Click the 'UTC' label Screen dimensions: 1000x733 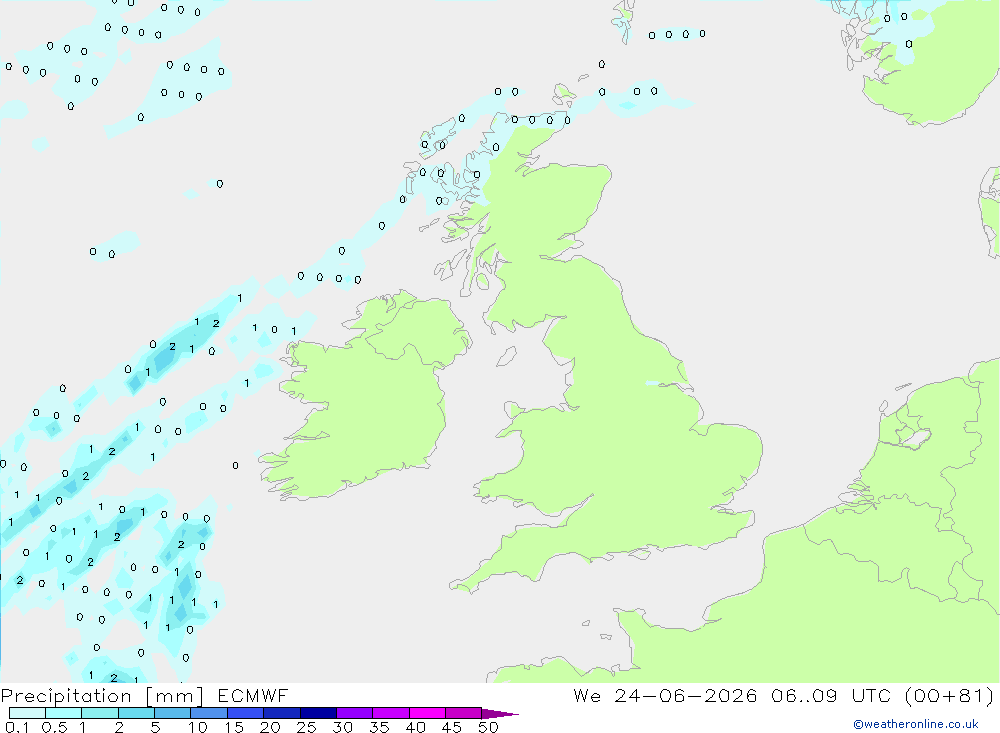(x=871, y=695)
